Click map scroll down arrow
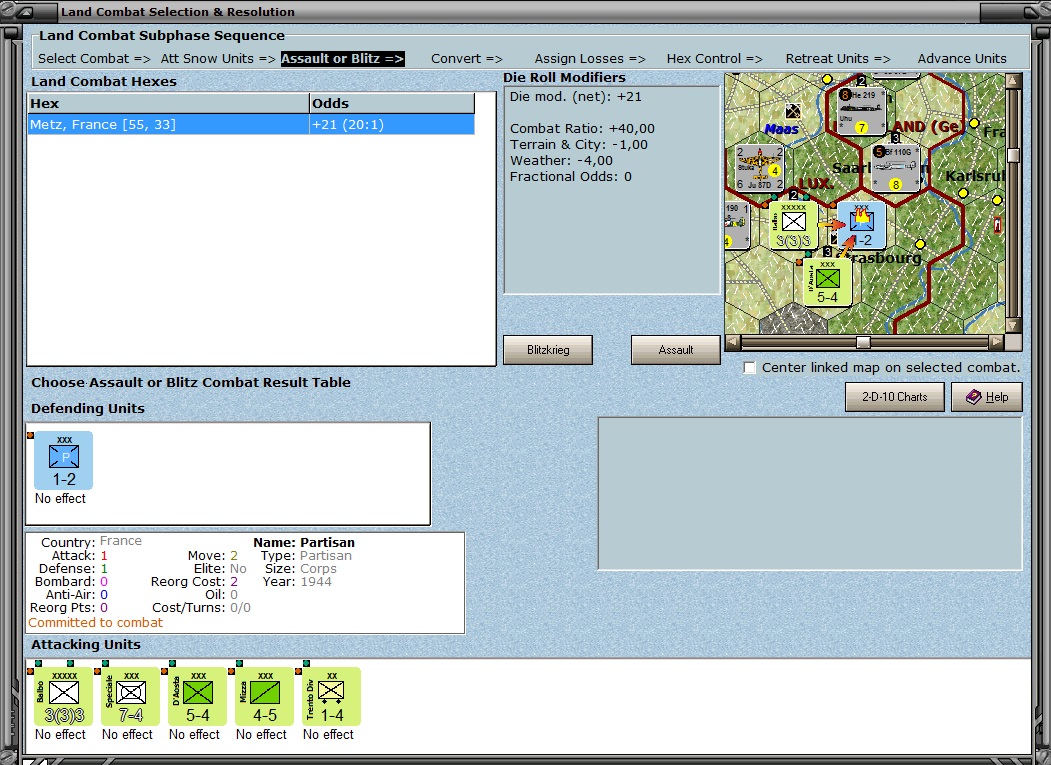Image resolution: width=1051 pixels, height=765 pixels. coord(1013,326)
